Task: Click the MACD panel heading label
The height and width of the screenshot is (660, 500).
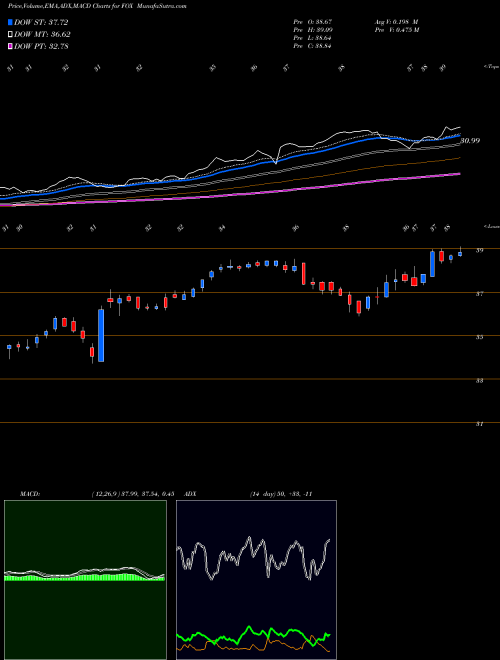Action: (30, 494)
